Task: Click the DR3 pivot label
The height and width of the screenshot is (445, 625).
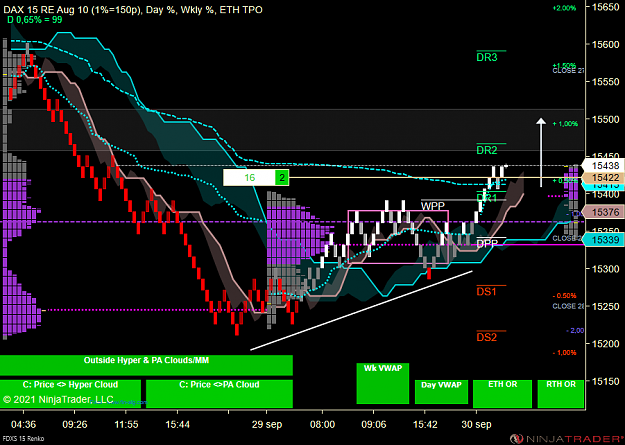Action: tap(487, 57)
